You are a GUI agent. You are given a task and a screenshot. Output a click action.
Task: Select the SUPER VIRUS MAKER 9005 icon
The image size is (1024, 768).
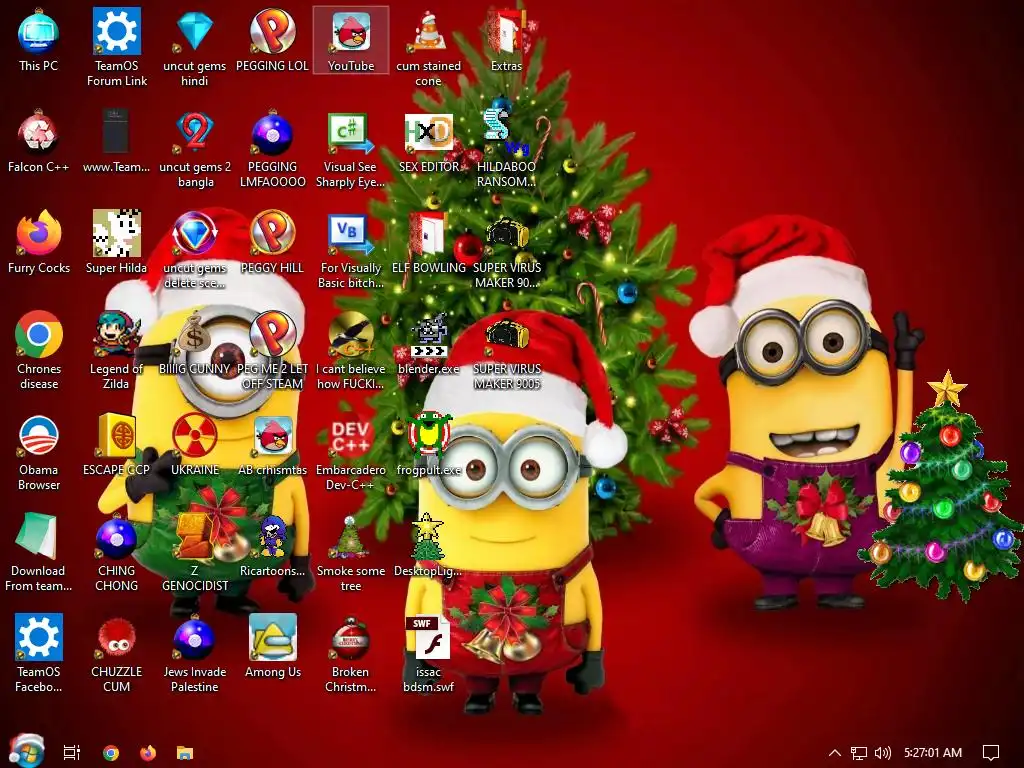506,351
